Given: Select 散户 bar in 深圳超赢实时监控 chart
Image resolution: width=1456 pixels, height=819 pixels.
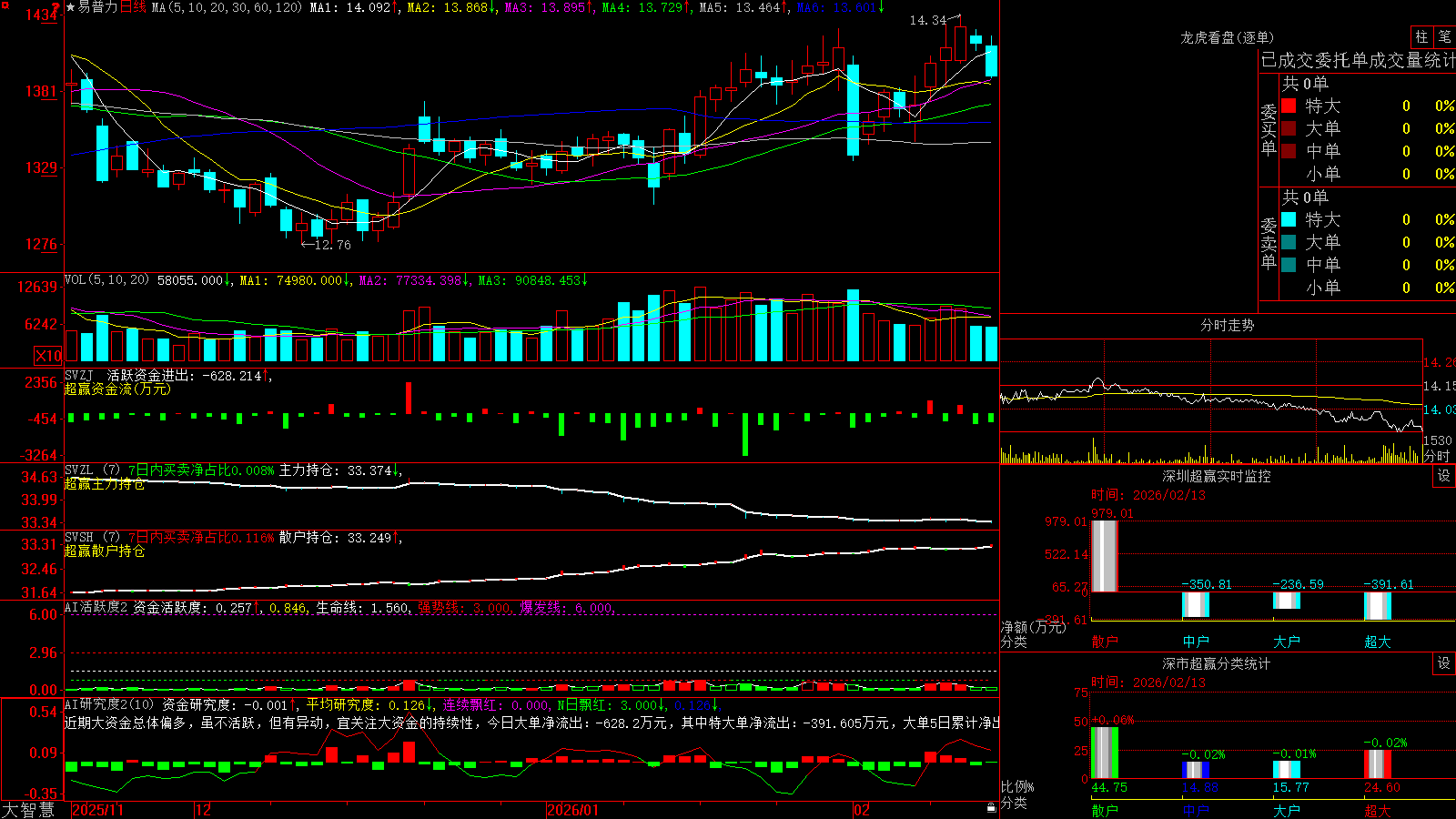Looking at the screenshot, I should click(1105, 556).
